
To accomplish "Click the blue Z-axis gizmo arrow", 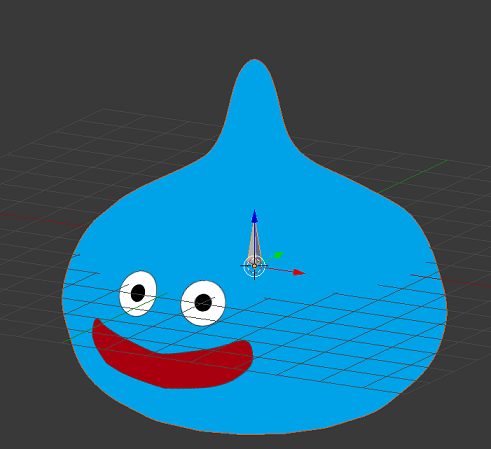I will (x=255, y=217).
